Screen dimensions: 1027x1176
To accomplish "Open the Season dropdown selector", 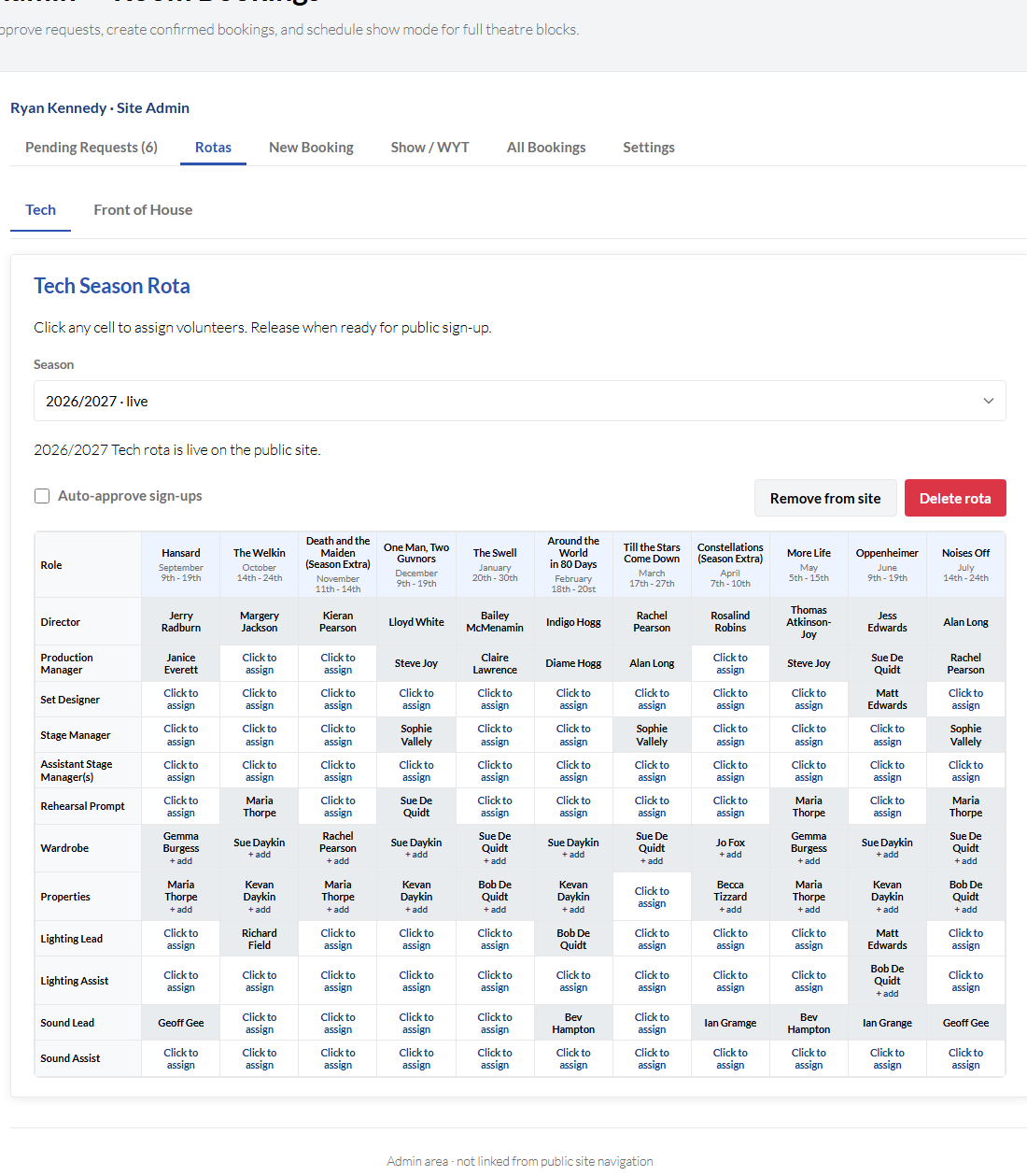I will 520,401.
